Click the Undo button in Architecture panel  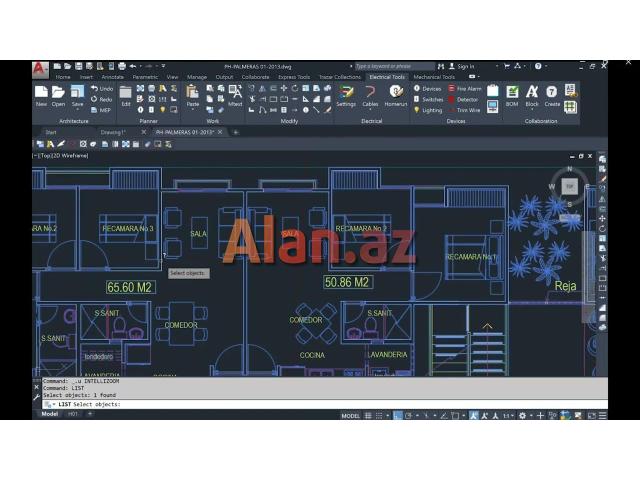pos(102,89)
